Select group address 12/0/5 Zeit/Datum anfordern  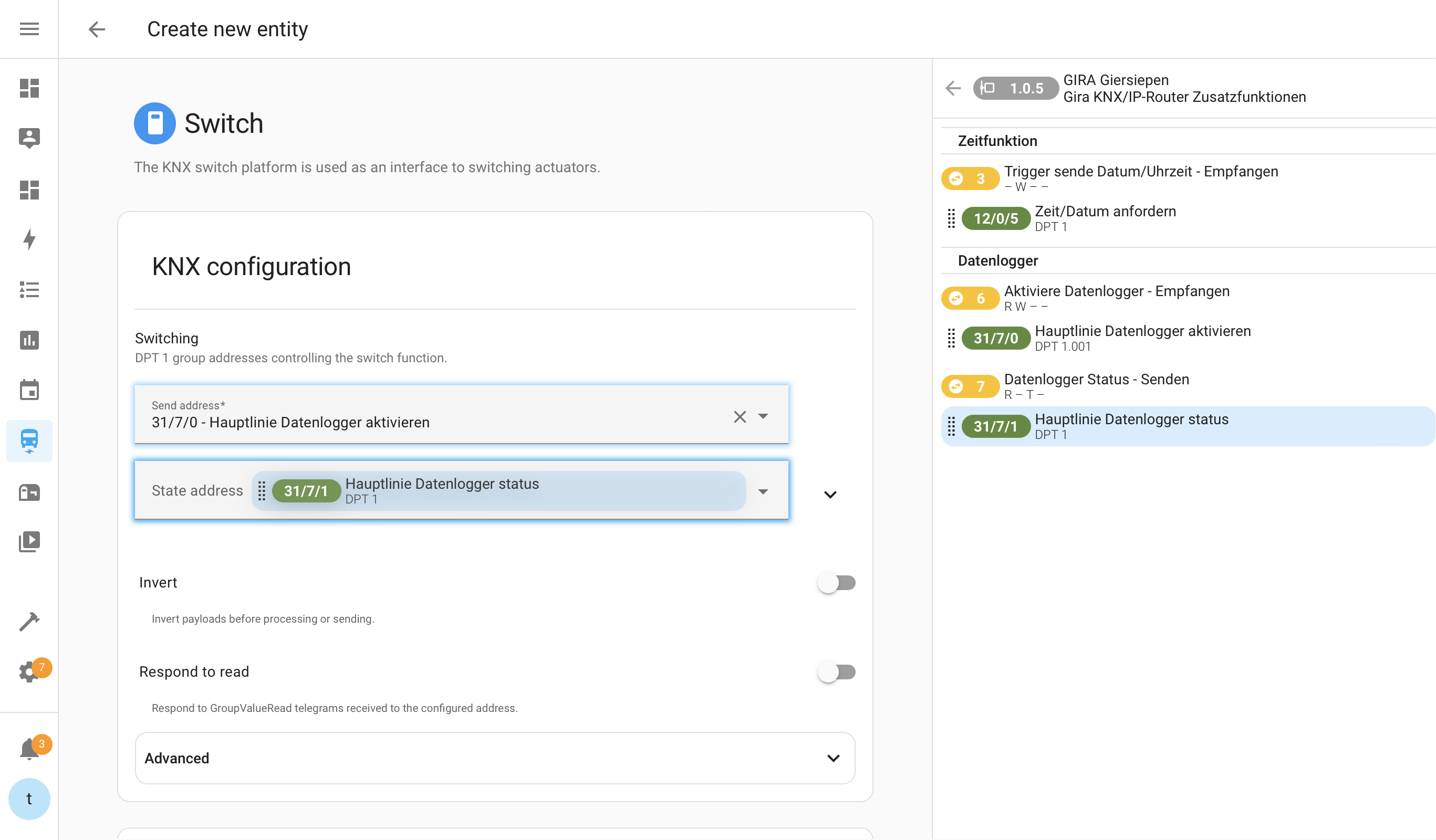(1106, 218)
